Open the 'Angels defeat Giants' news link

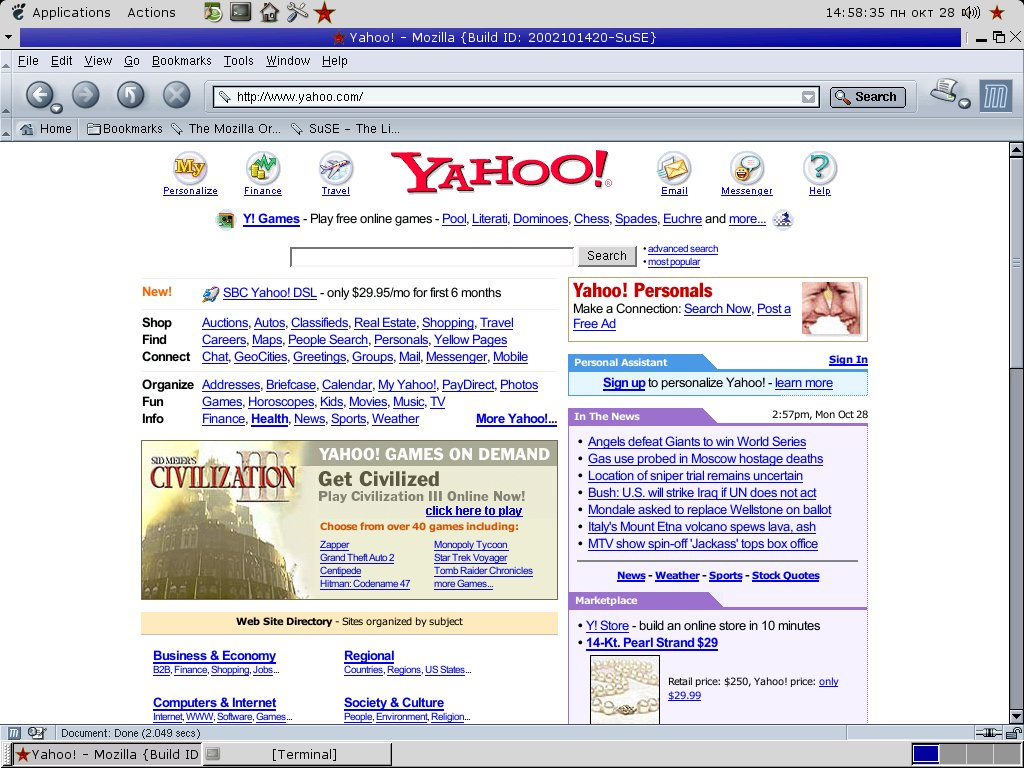point(696,442)
